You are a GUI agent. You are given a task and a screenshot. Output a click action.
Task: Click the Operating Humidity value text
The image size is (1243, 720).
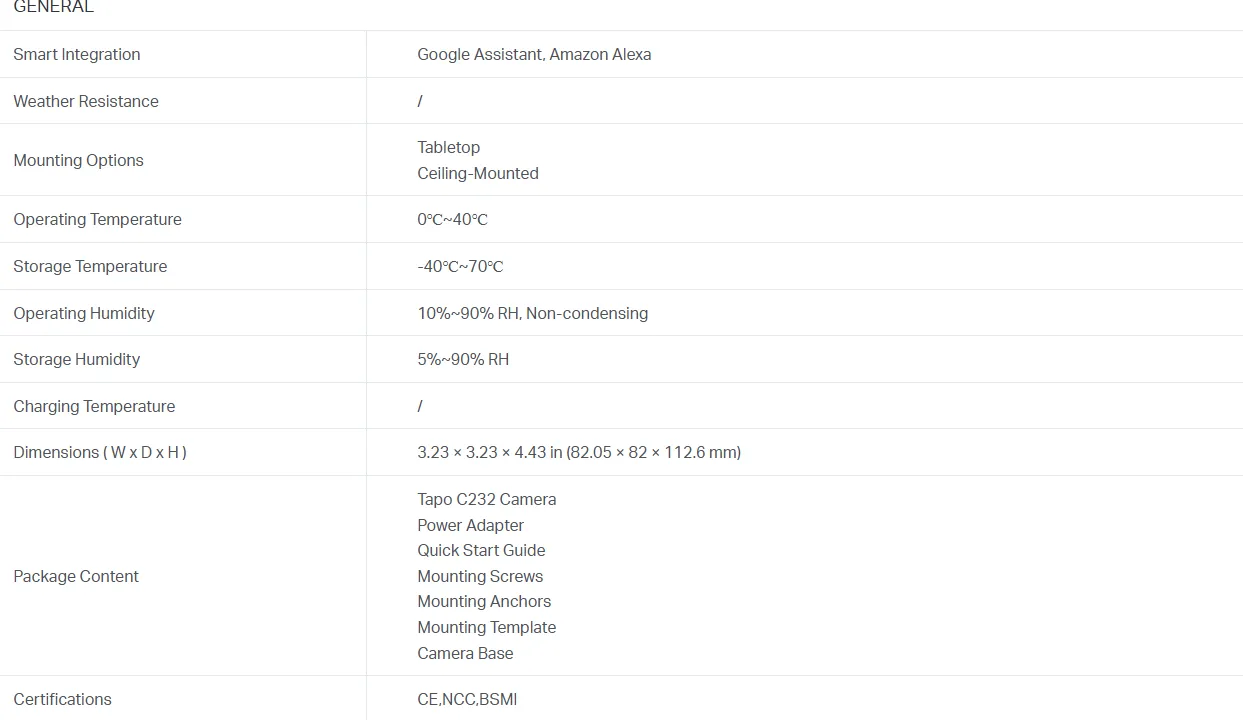pos(533,313)
